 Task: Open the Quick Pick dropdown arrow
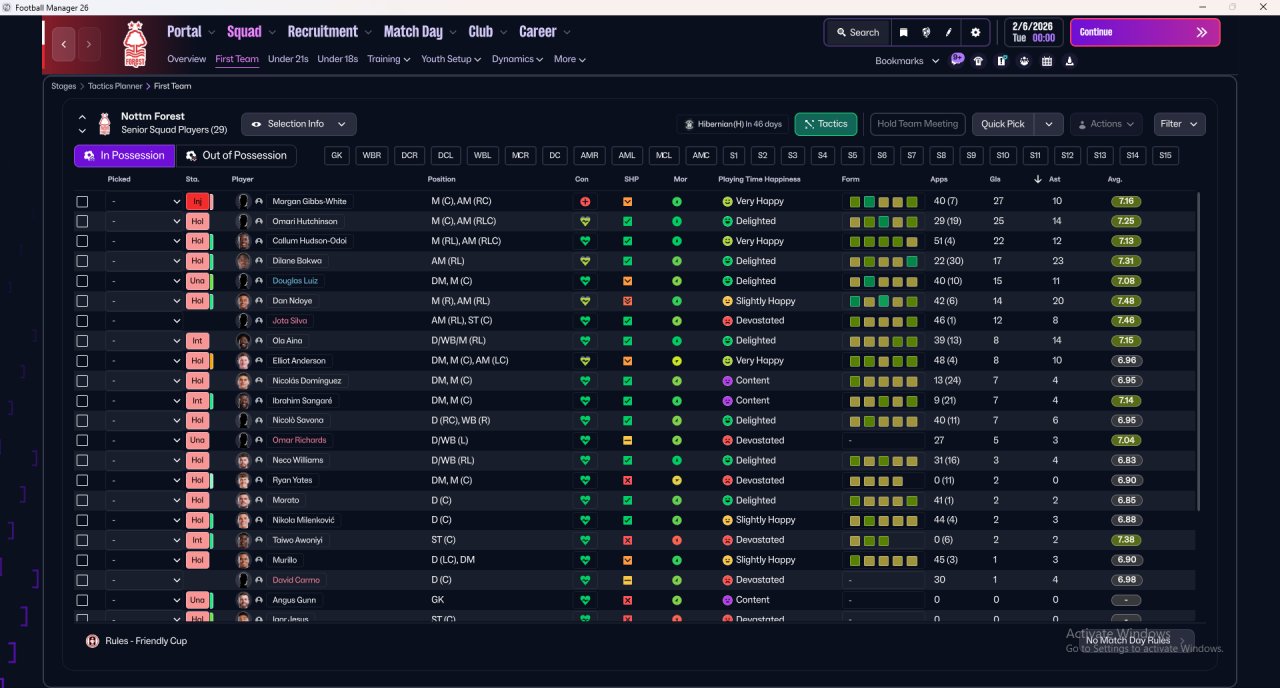coord(1048,124)
